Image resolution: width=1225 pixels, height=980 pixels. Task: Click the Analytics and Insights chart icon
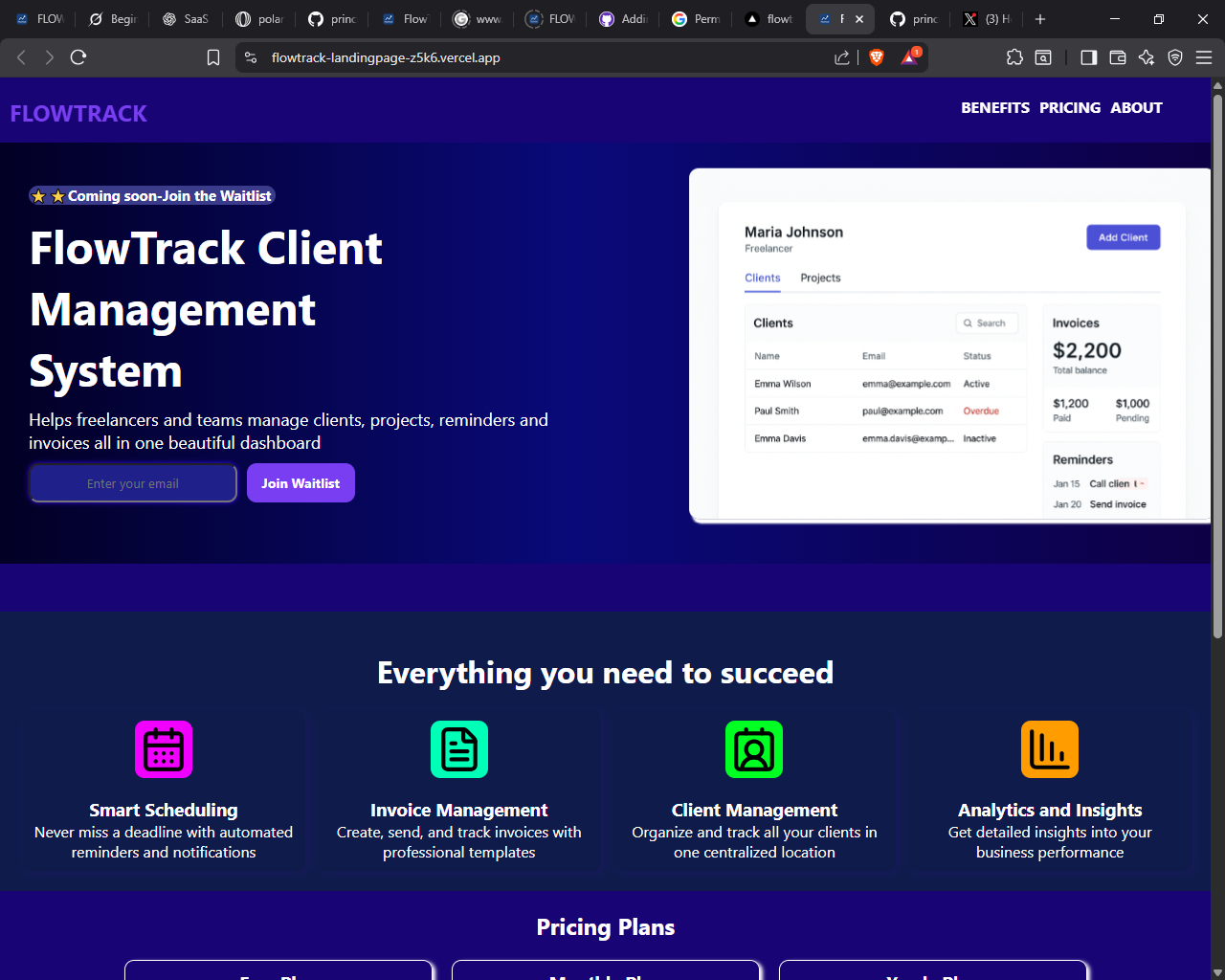point(1050,749)
